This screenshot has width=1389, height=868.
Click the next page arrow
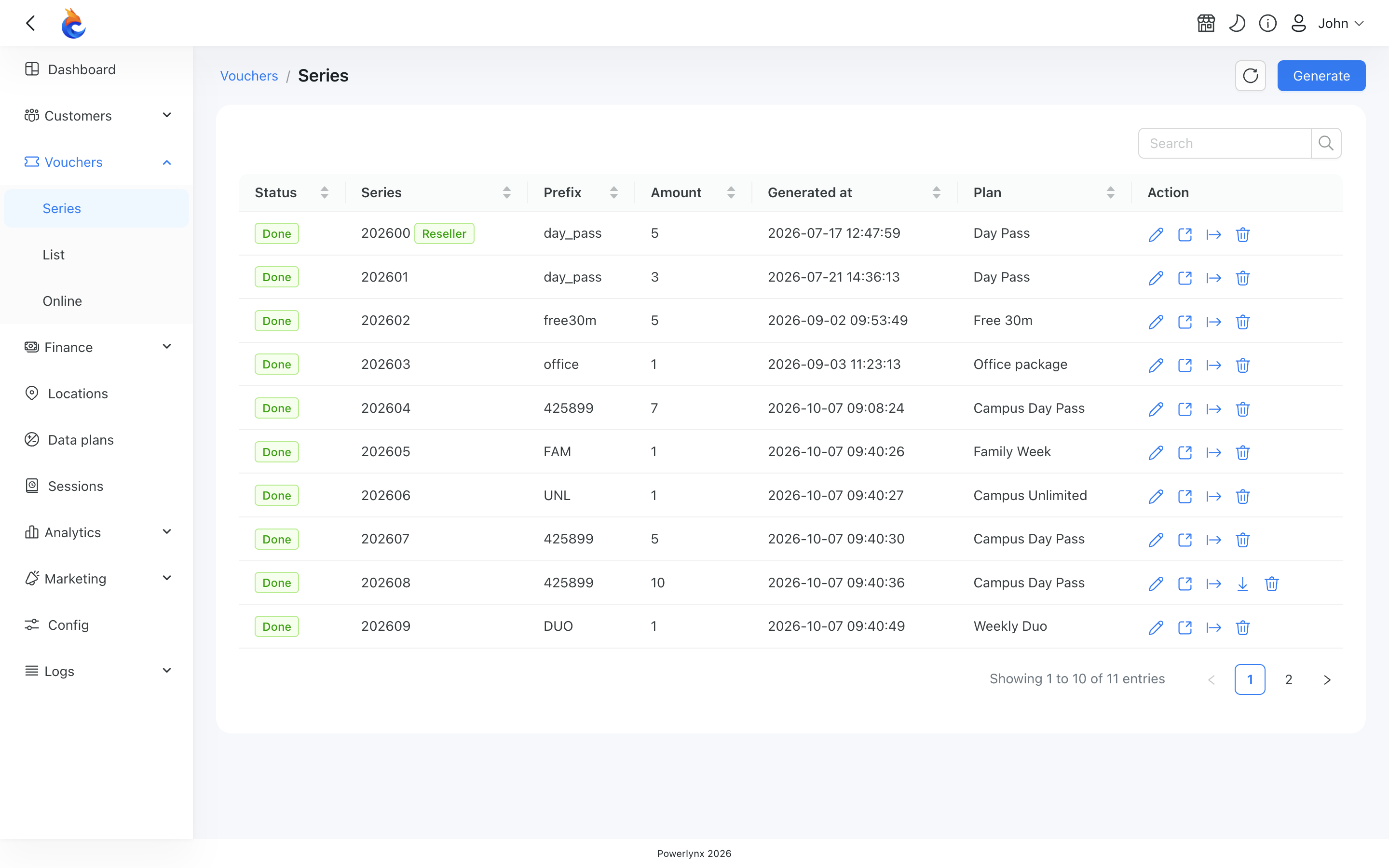pos(1327,680)
